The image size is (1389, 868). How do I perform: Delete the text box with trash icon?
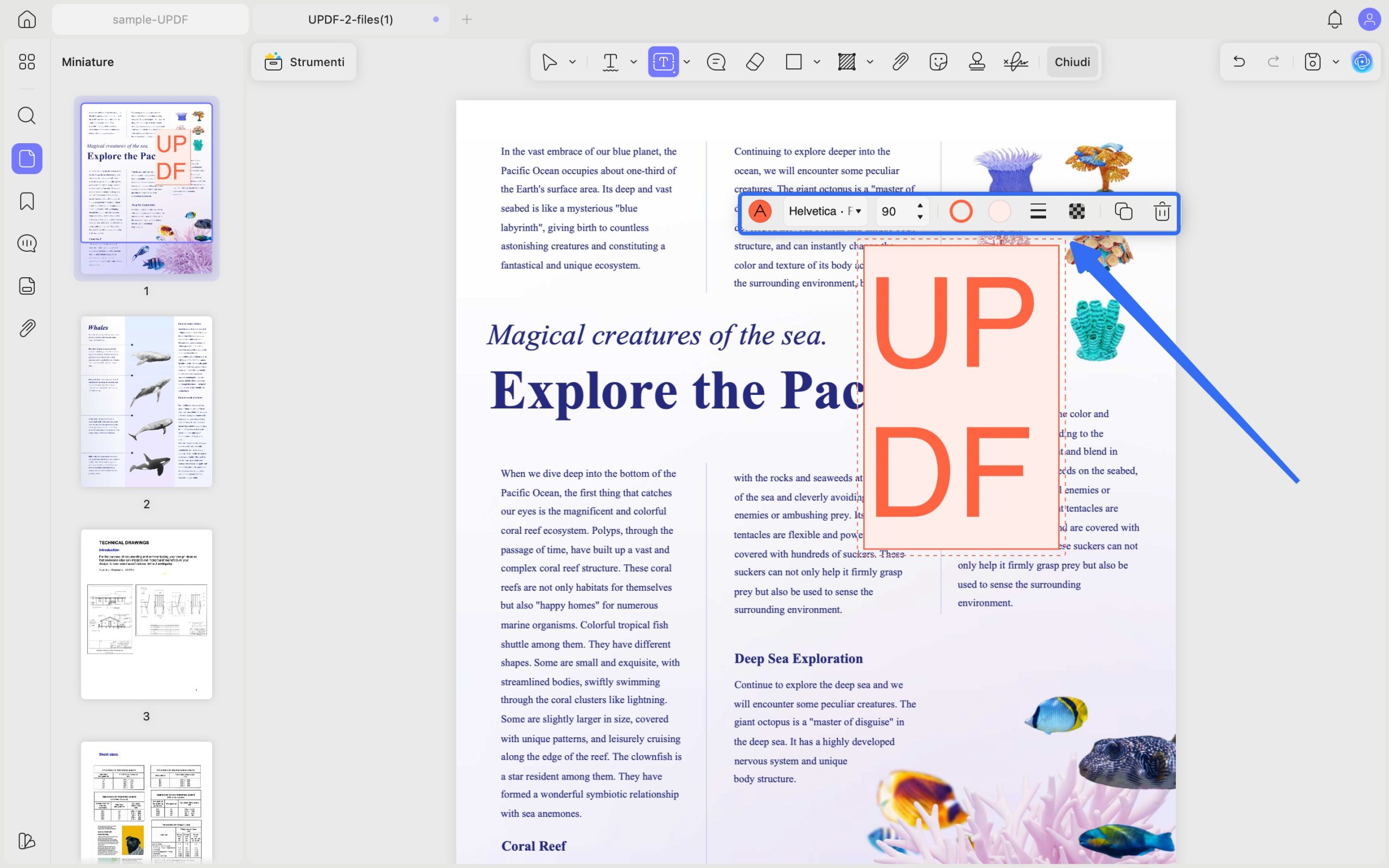1162,211
